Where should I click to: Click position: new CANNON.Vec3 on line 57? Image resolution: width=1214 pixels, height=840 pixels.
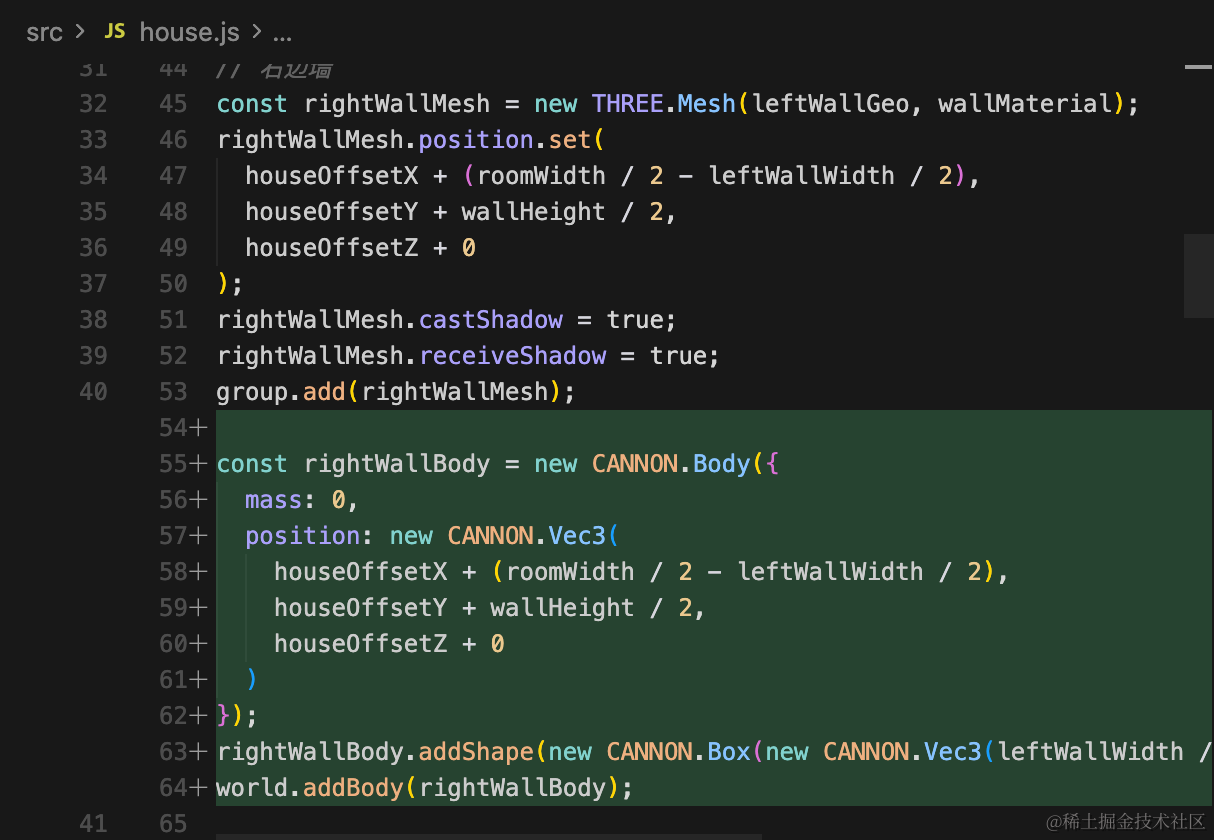[426, 536]
